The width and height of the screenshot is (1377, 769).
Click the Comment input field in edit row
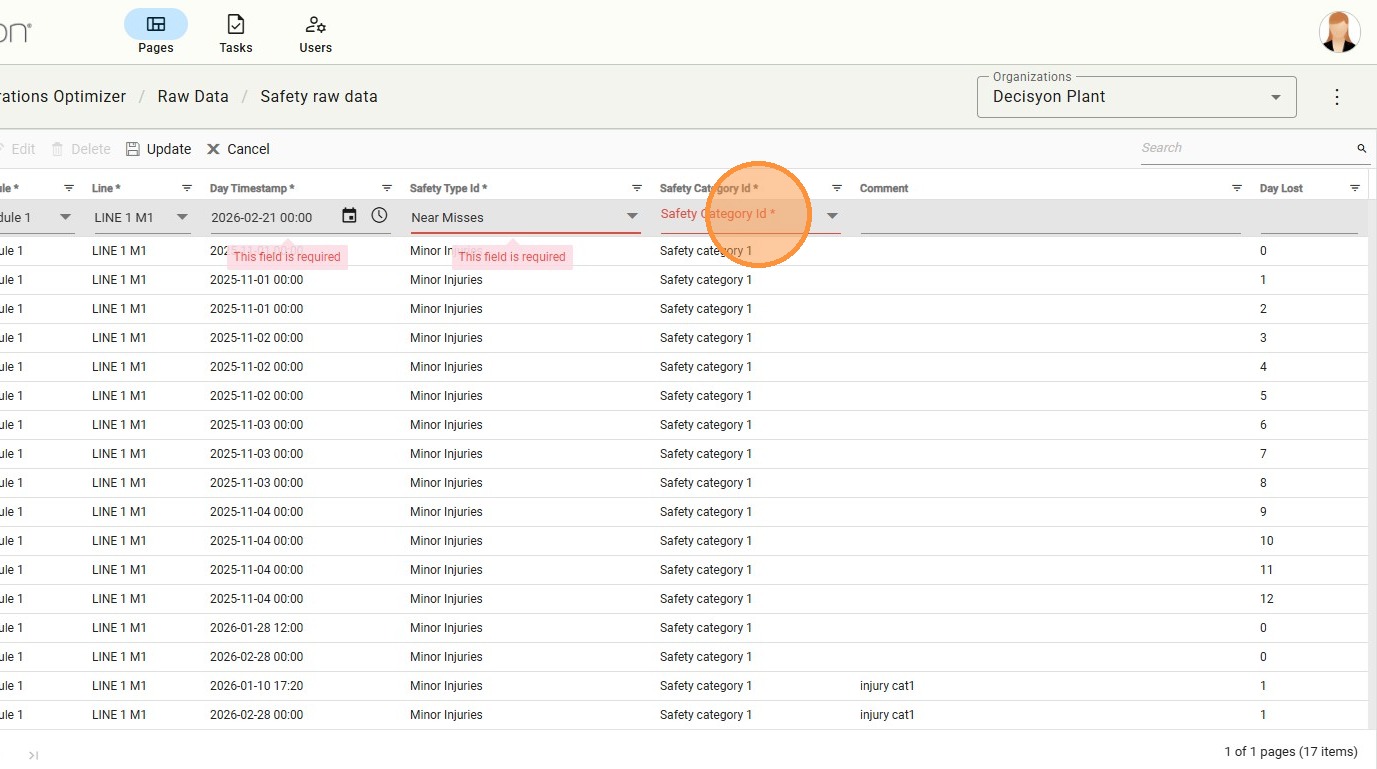1049,218
